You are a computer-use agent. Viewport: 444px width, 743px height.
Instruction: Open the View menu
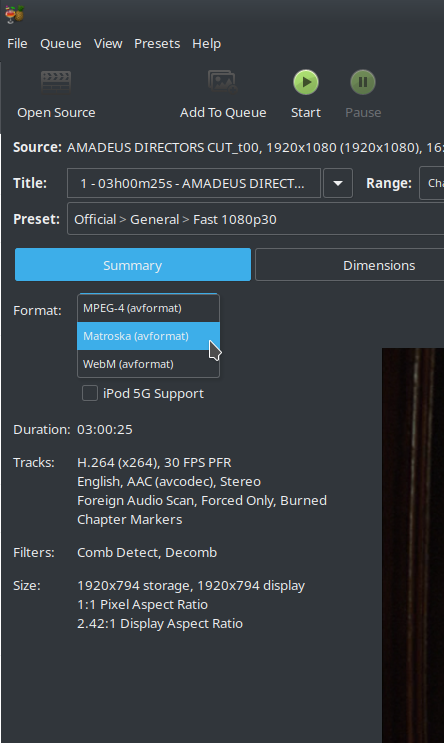[x=108, y=44]
